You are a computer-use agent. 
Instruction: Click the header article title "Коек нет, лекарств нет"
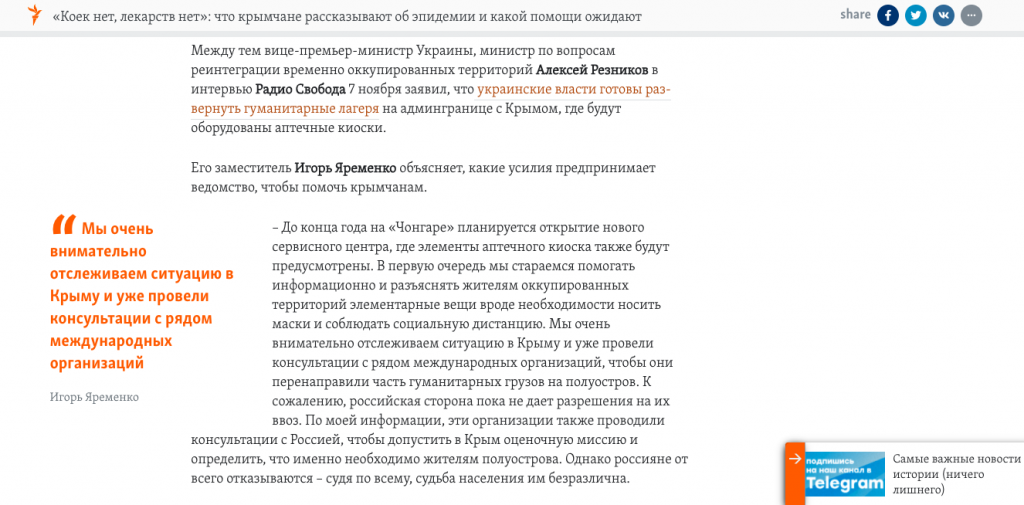(347, 16)
